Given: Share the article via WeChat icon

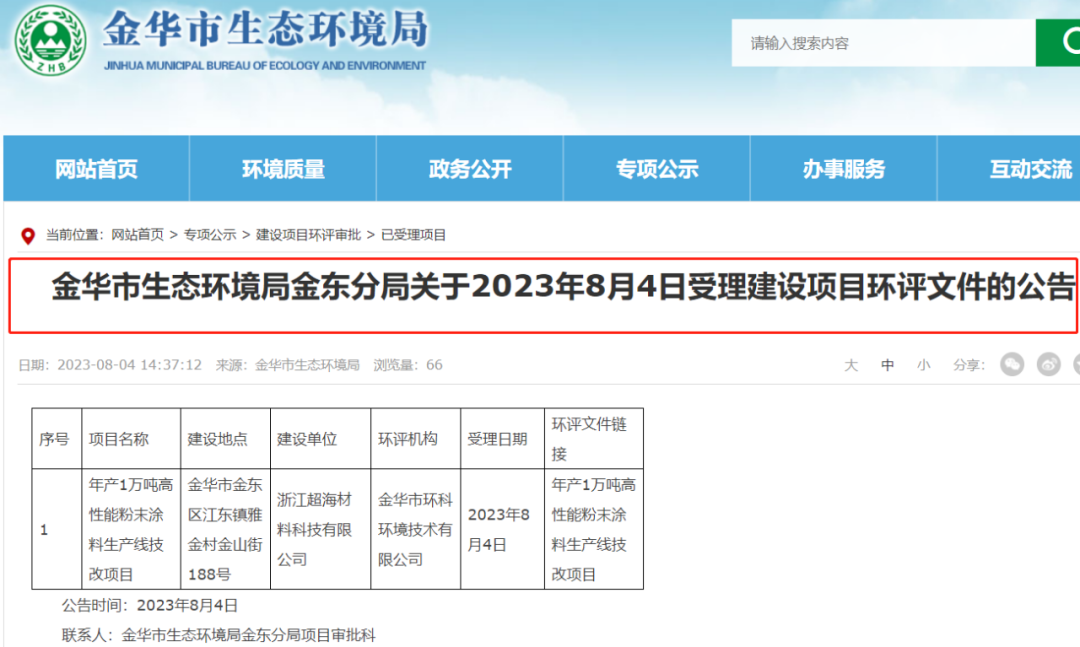Looking at the screenshot, I should tap(1012, 365).
